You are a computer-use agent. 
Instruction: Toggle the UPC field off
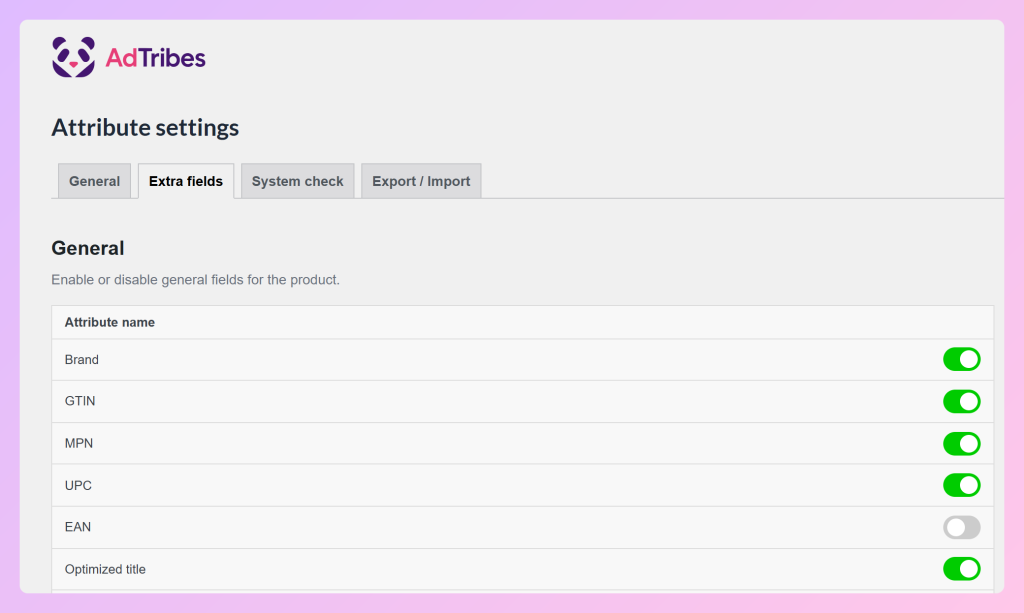[961, 485]
